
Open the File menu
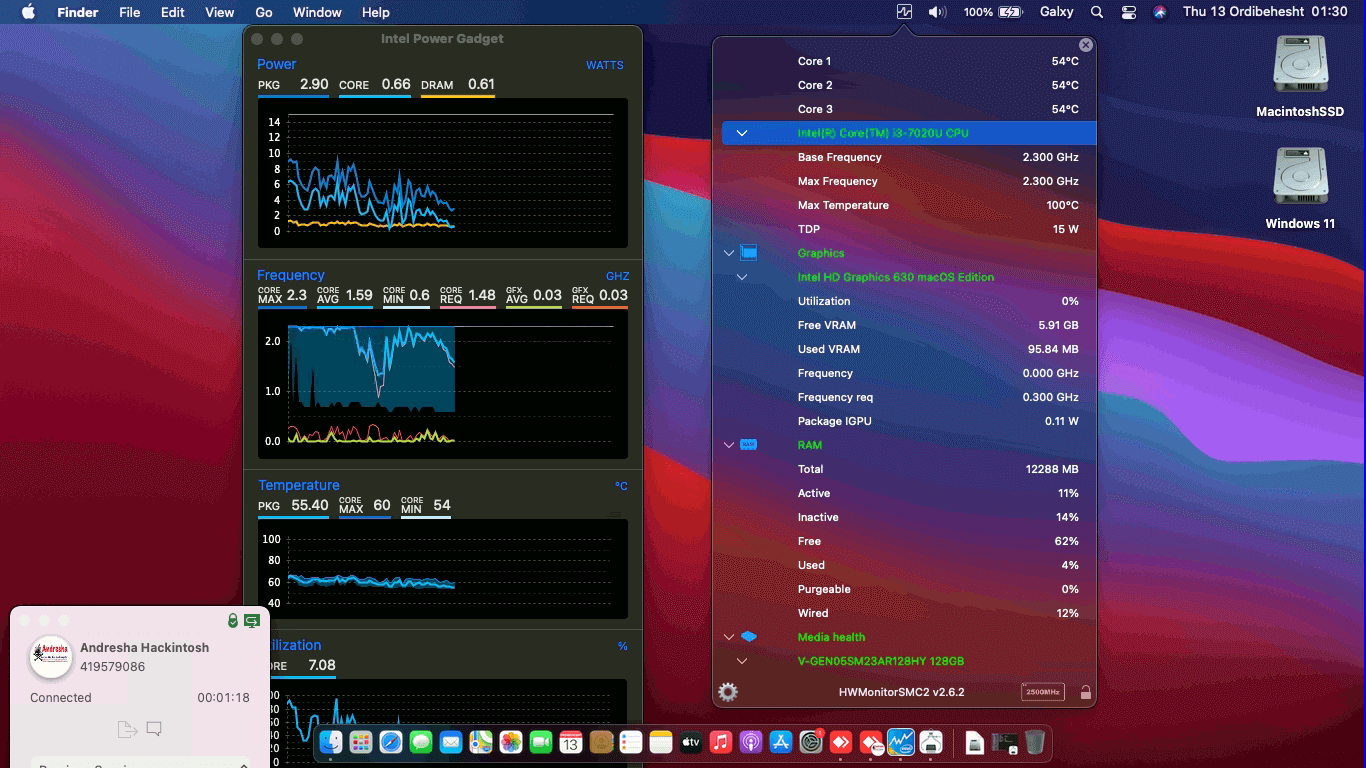(129, 12)
